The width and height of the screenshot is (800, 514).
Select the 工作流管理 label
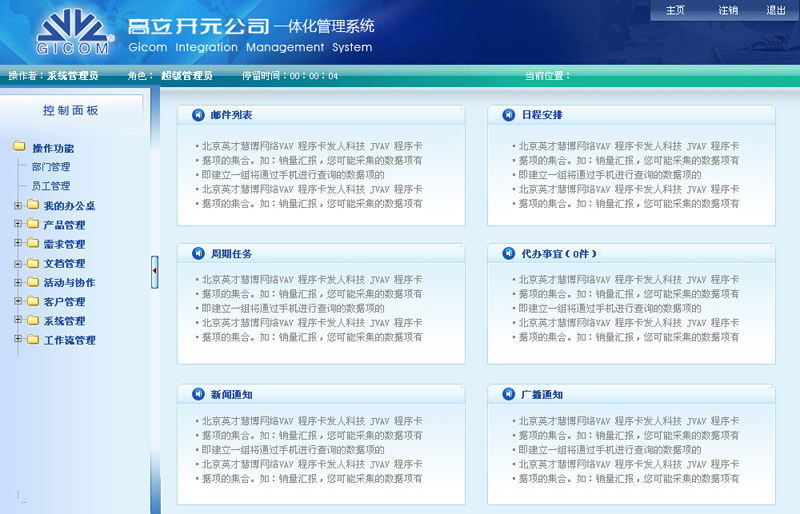pyautogui.click(x=69, y=340)
